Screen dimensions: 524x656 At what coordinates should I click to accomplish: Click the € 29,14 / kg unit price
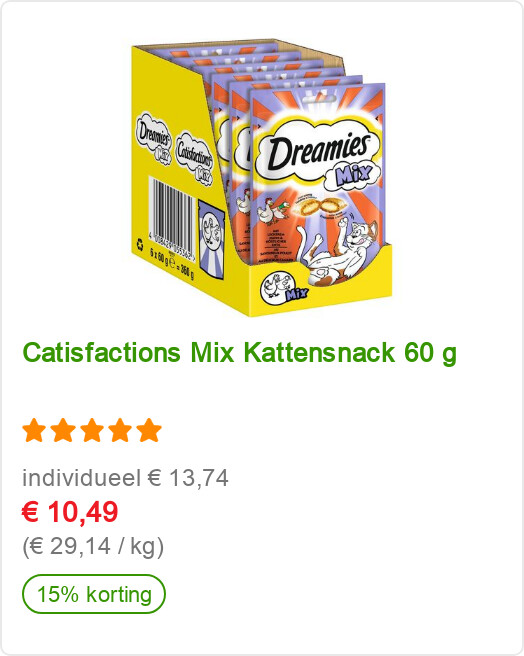93,546
